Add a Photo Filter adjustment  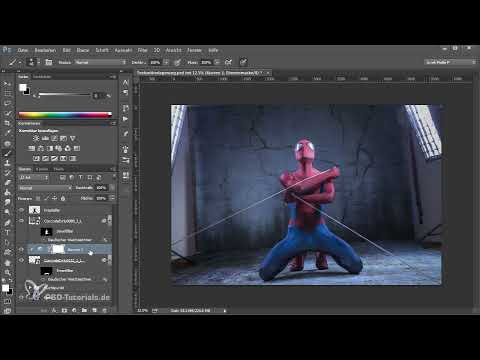[59, 148]
